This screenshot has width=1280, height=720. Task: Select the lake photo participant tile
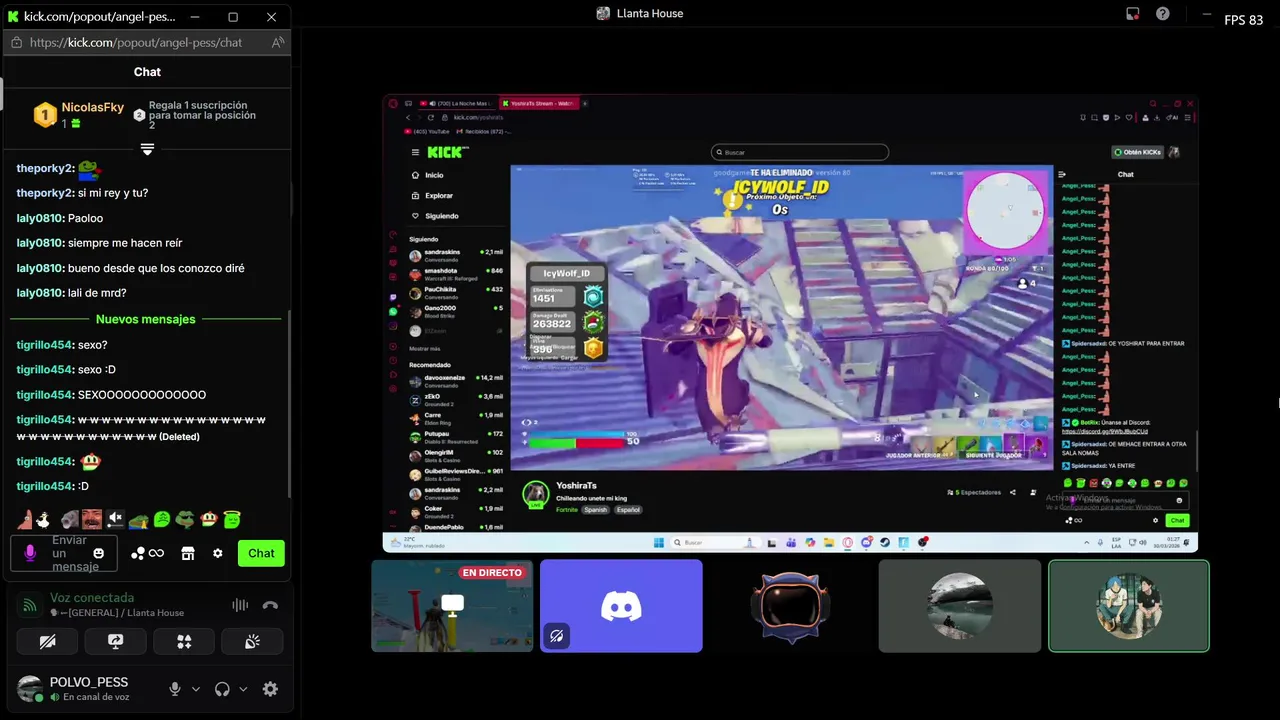click(959, 606)
